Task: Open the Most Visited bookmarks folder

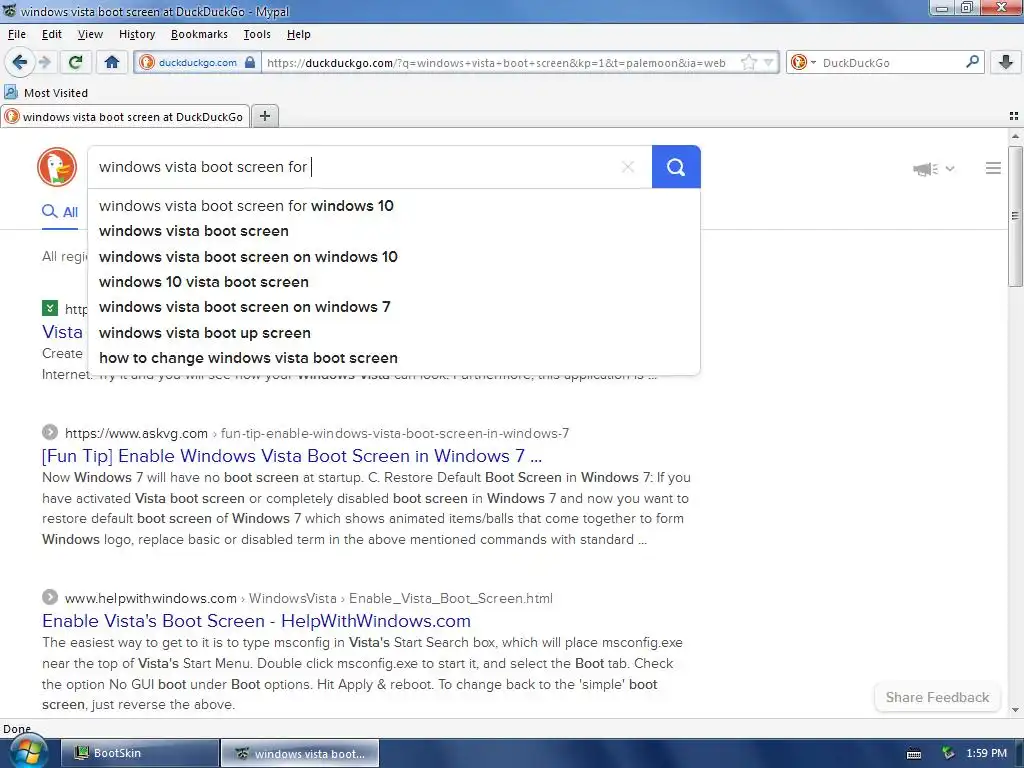Action: click(x=46, y=93)
